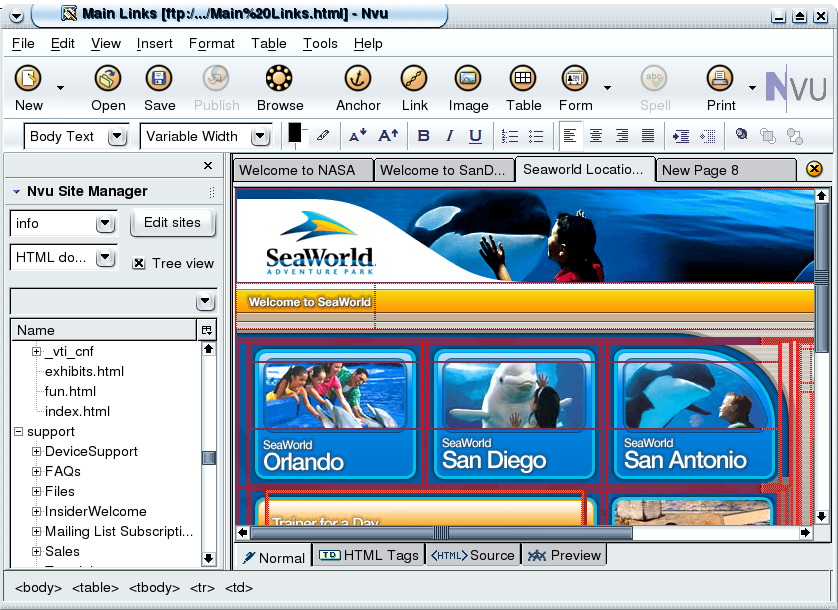Align text to the right
This screenshot has height=610, width=838.
pyautogui.click(x=622, y=136)
